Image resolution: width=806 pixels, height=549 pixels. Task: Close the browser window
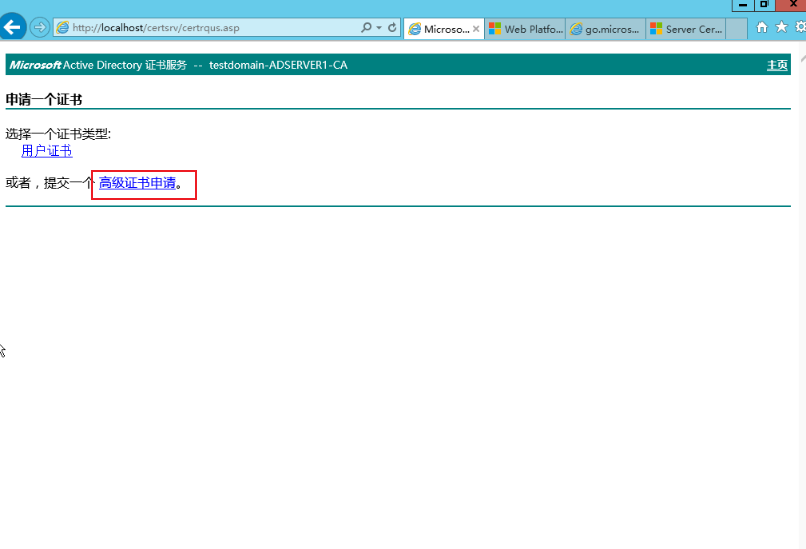[792, 5]
